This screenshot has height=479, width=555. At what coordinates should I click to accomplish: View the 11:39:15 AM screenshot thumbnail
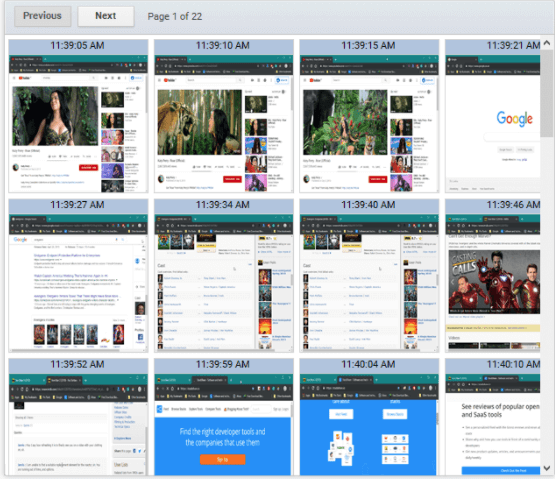coord(369,124)
